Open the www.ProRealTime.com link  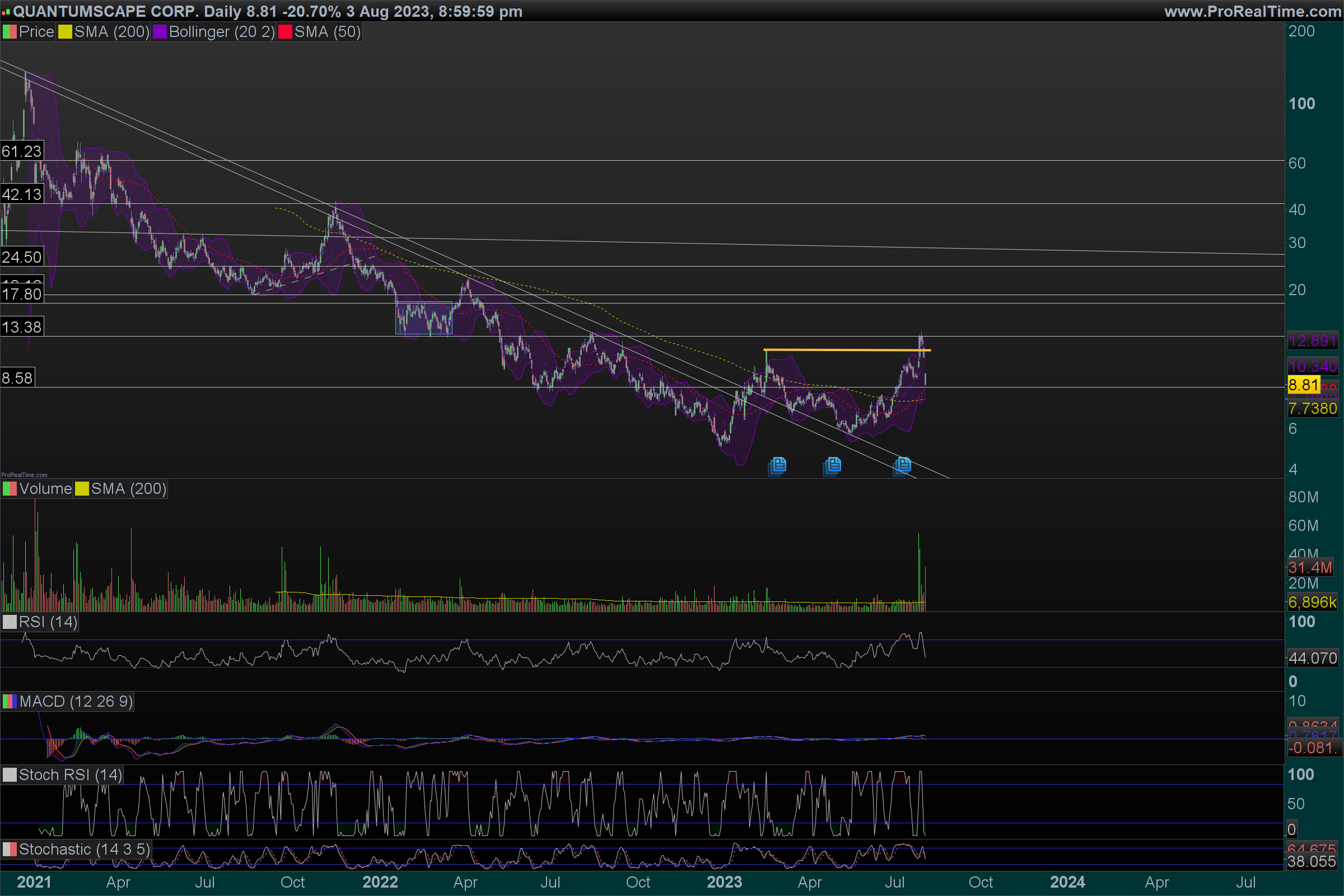pos(1253,11)
